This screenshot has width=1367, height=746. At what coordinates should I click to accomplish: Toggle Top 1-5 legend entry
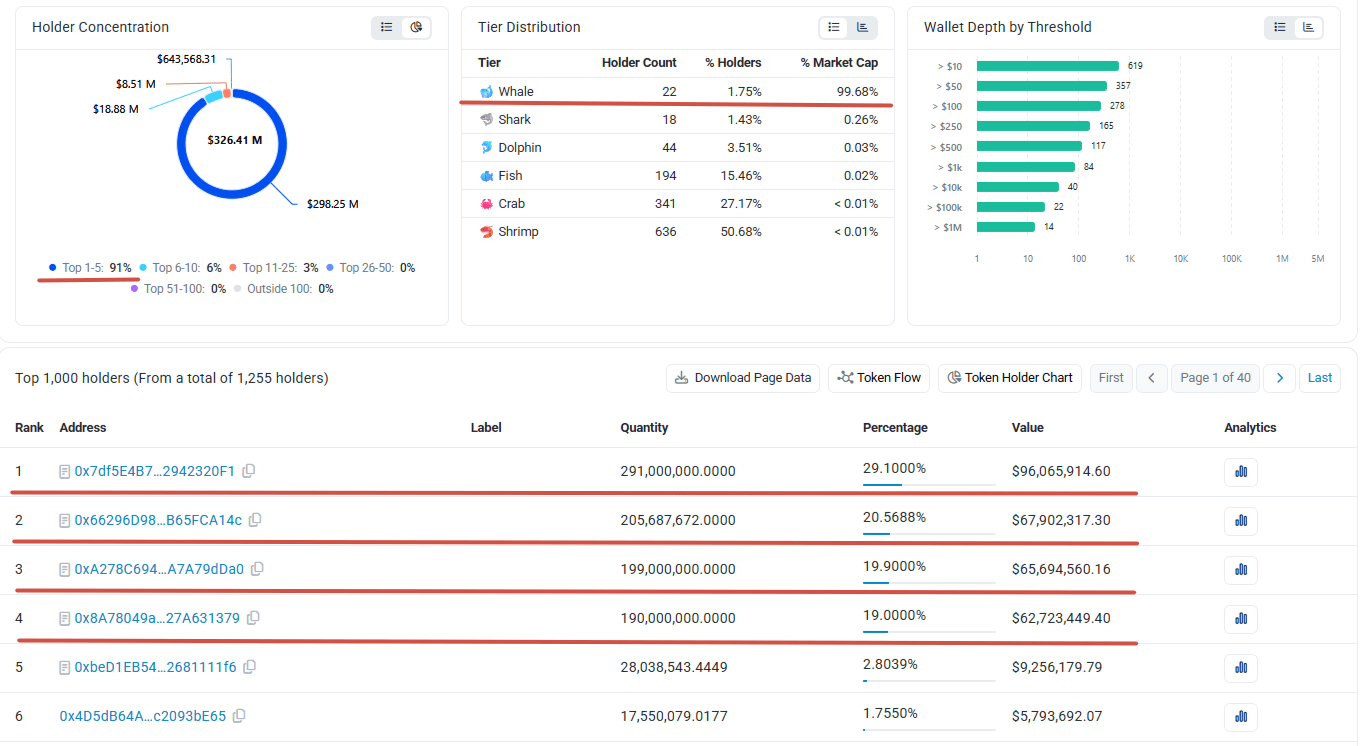coord(90,268)
